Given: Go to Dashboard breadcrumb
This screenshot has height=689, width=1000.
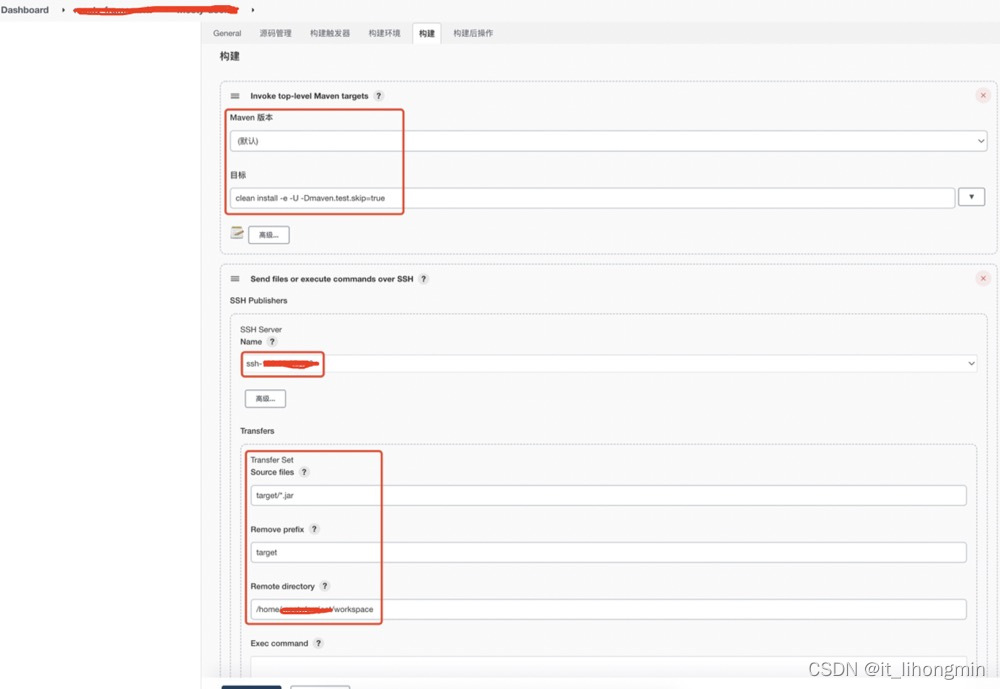Looking at the screenshot, I should click(x=25, y=10).
